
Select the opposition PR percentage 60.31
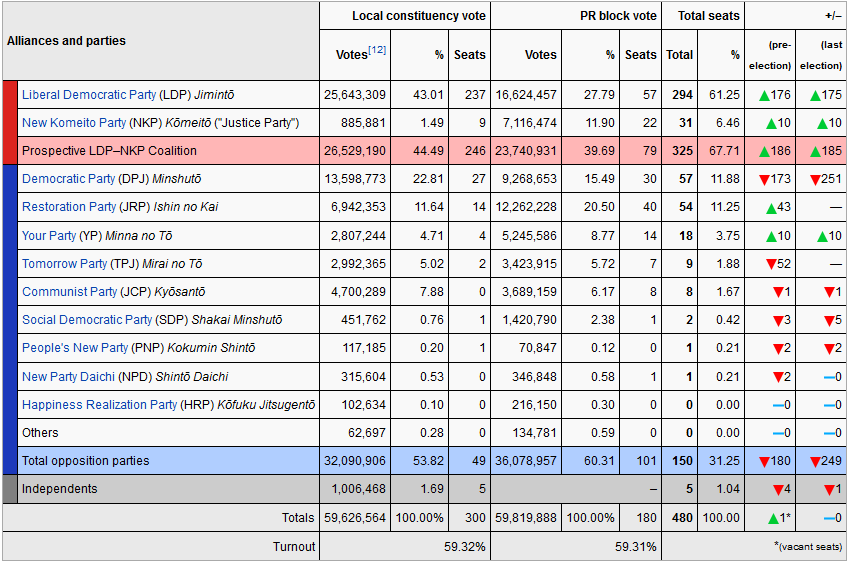tap(599, 461)
